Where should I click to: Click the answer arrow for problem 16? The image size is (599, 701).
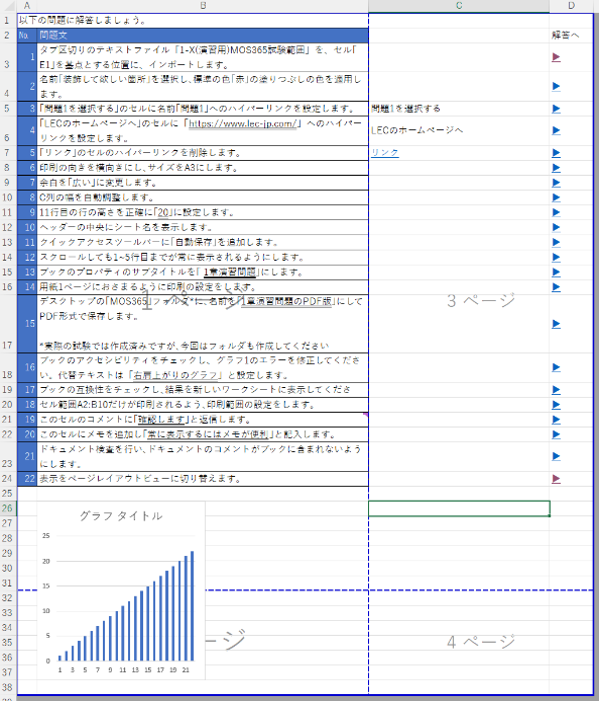click(556, 367)
